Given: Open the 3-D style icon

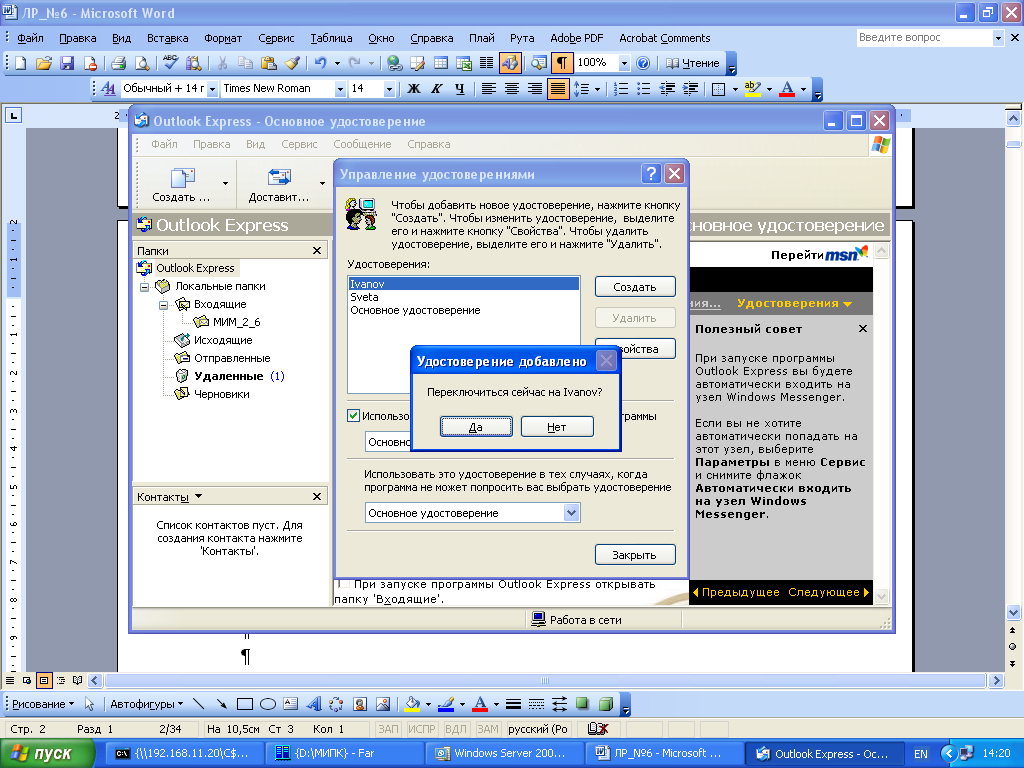Looking at the screenshot, I should [x=606, y=704].
